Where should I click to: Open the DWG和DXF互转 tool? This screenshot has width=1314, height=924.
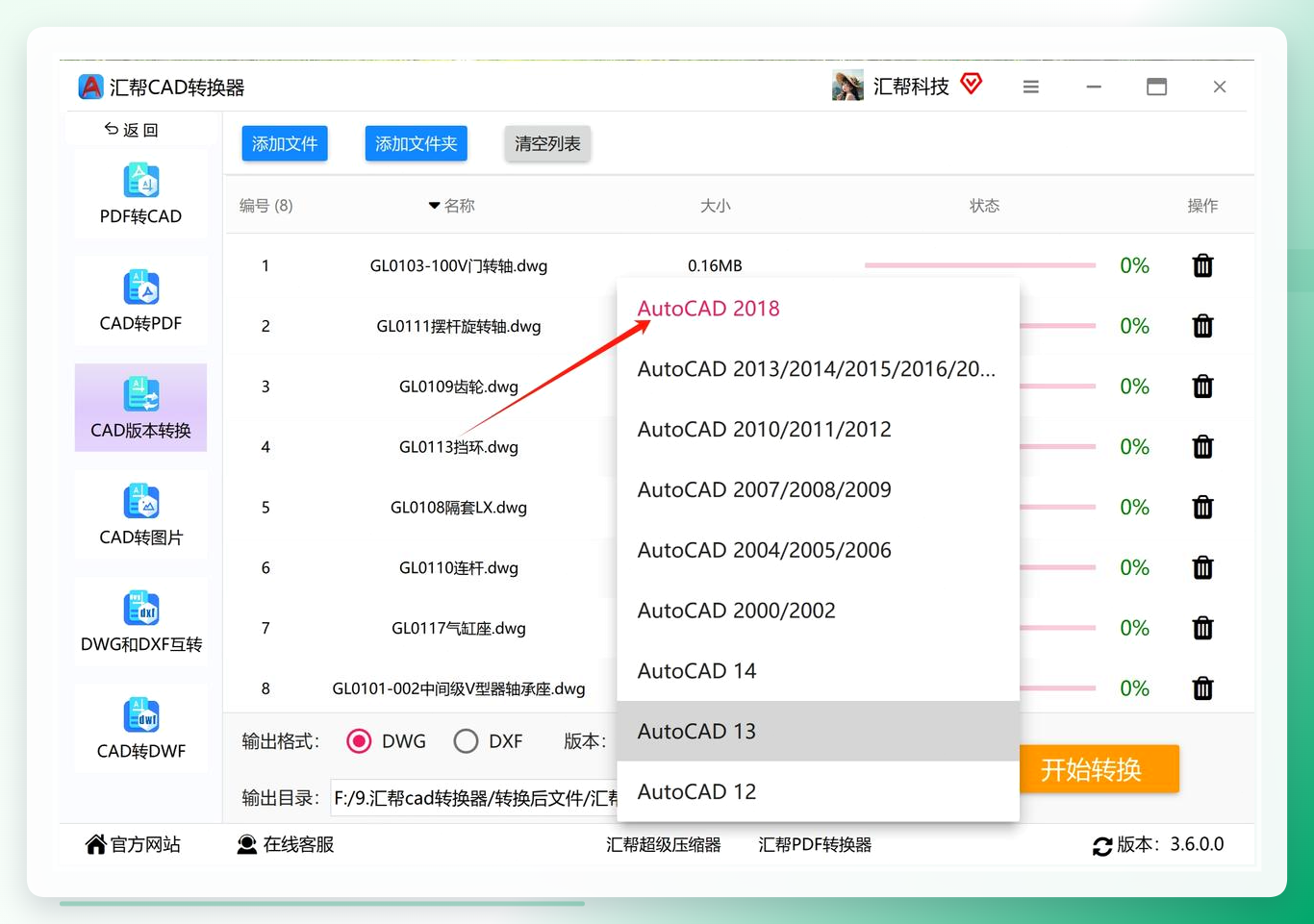pyautogui.click(x=140, y=622)
